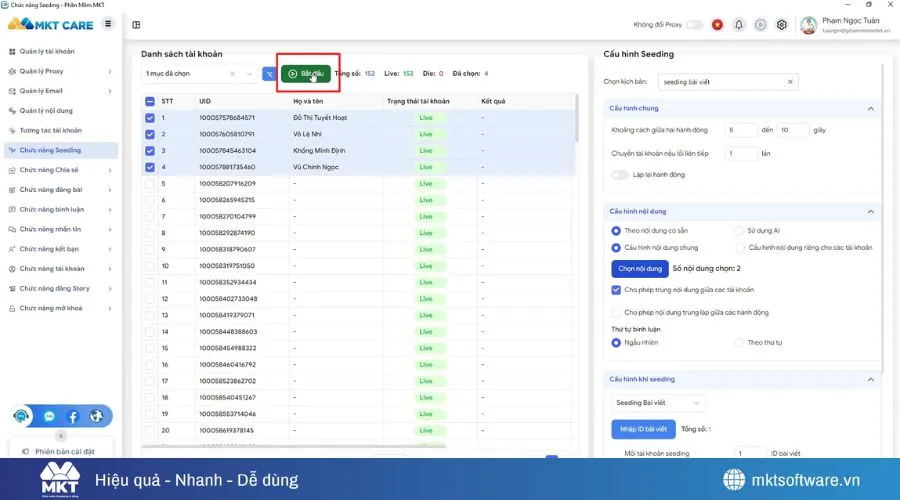This screenshot has width=900, height=500.
Task: Open the '1 mục đã chọn' dropdown arrow
Action: tap(249, 73)
